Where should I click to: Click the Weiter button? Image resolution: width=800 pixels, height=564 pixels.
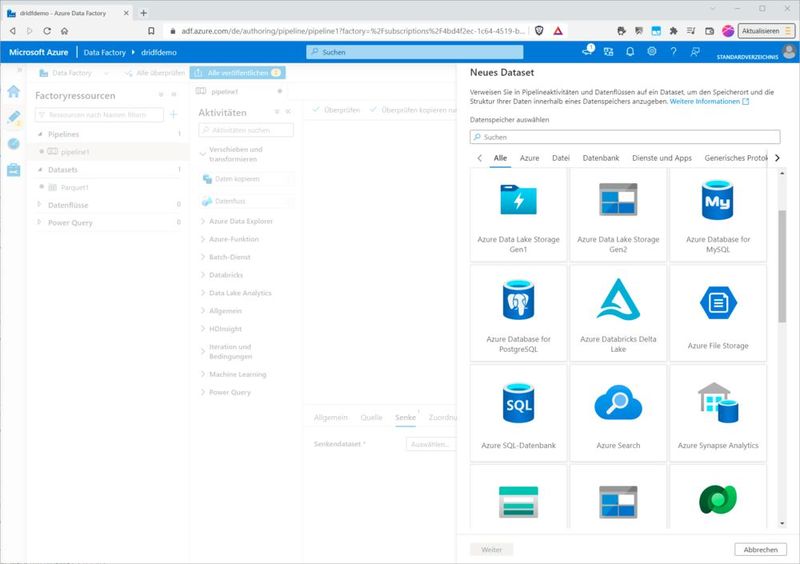point(491,550)
